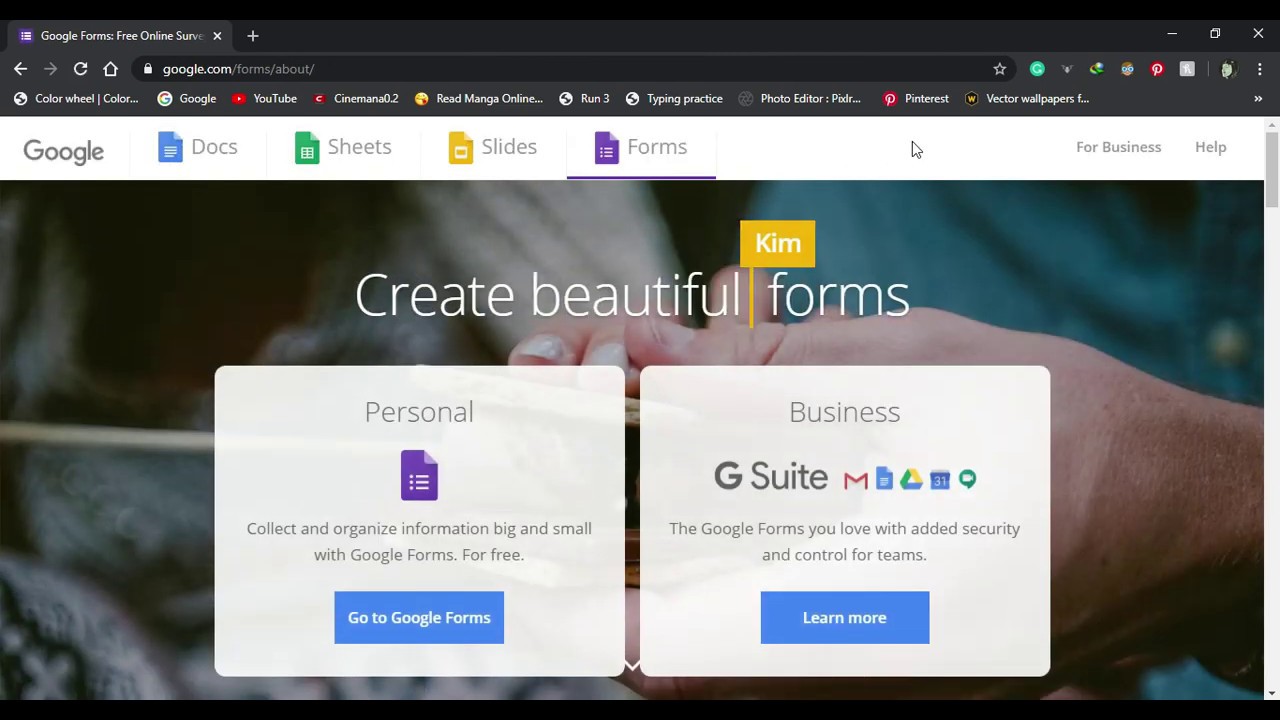The height and width of the screenshot is (720, 1280).
Task: Click the Business card heading
Action: (x=845, y=412)
